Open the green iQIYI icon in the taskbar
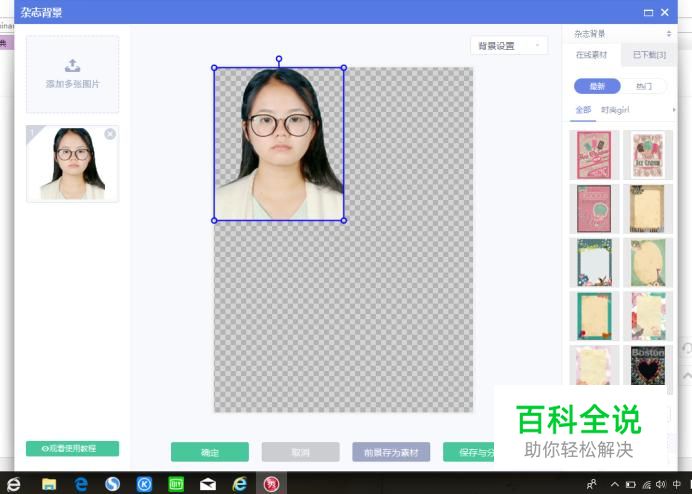Image resolution: width=692 pixels, height=494 pixels. click(x=176, y=484)
